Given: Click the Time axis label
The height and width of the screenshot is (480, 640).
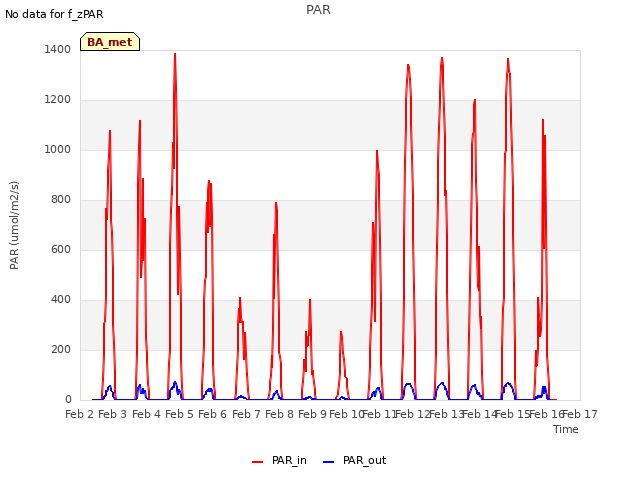Looking at the screenshot, I should click(x=566, y=429).
